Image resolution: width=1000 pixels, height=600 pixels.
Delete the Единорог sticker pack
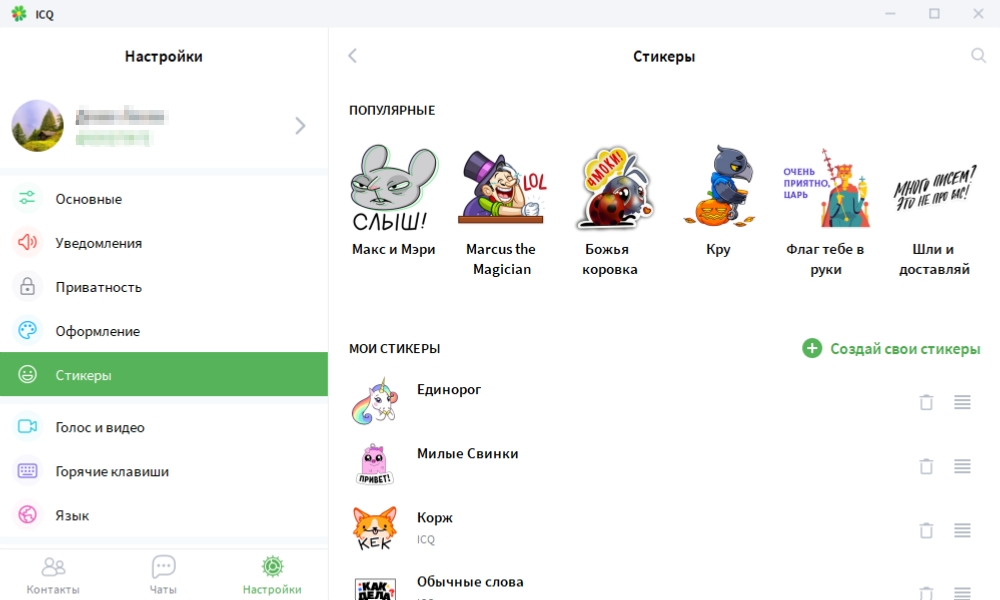click(926, 402)
